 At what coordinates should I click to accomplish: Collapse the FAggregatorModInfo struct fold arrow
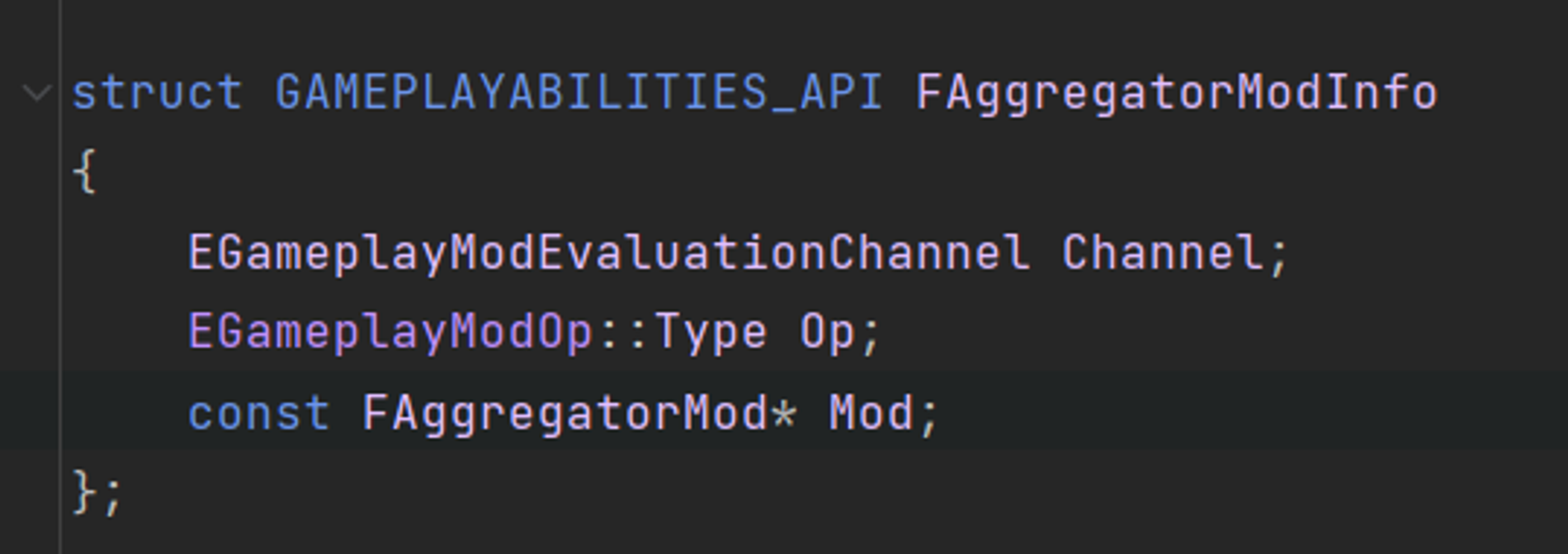(37, 92)
